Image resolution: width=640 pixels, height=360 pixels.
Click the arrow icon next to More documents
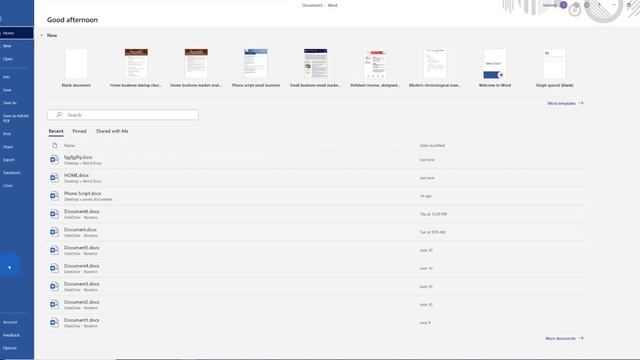coord(581,338)
